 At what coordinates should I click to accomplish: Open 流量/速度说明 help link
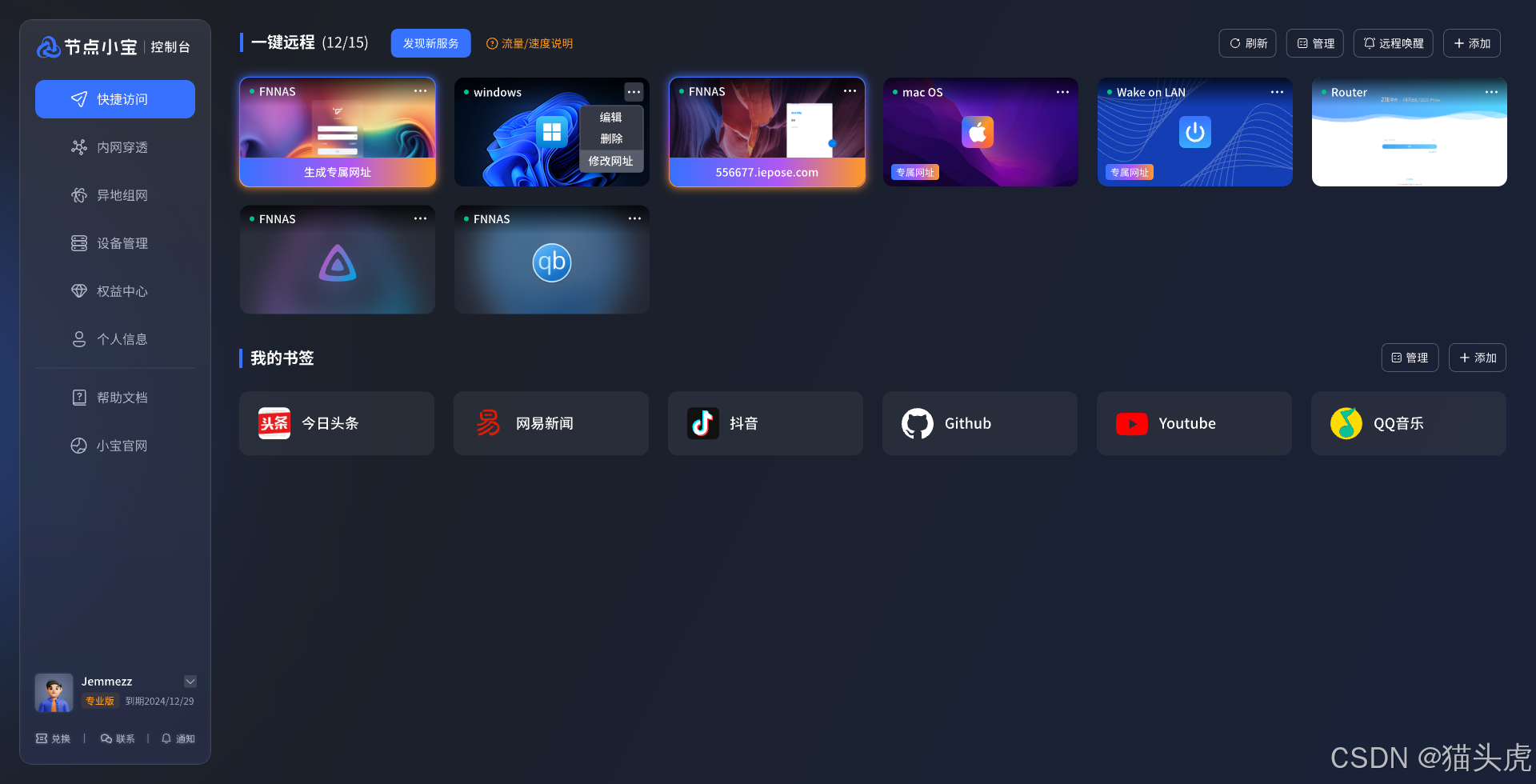530,43
